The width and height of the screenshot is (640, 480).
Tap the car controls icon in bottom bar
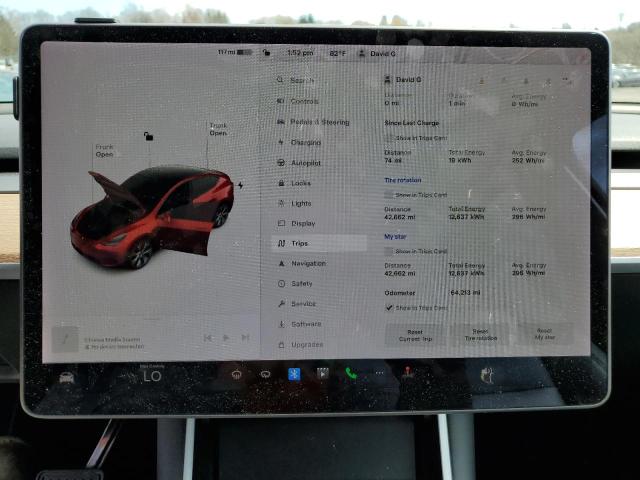point(67,377)
